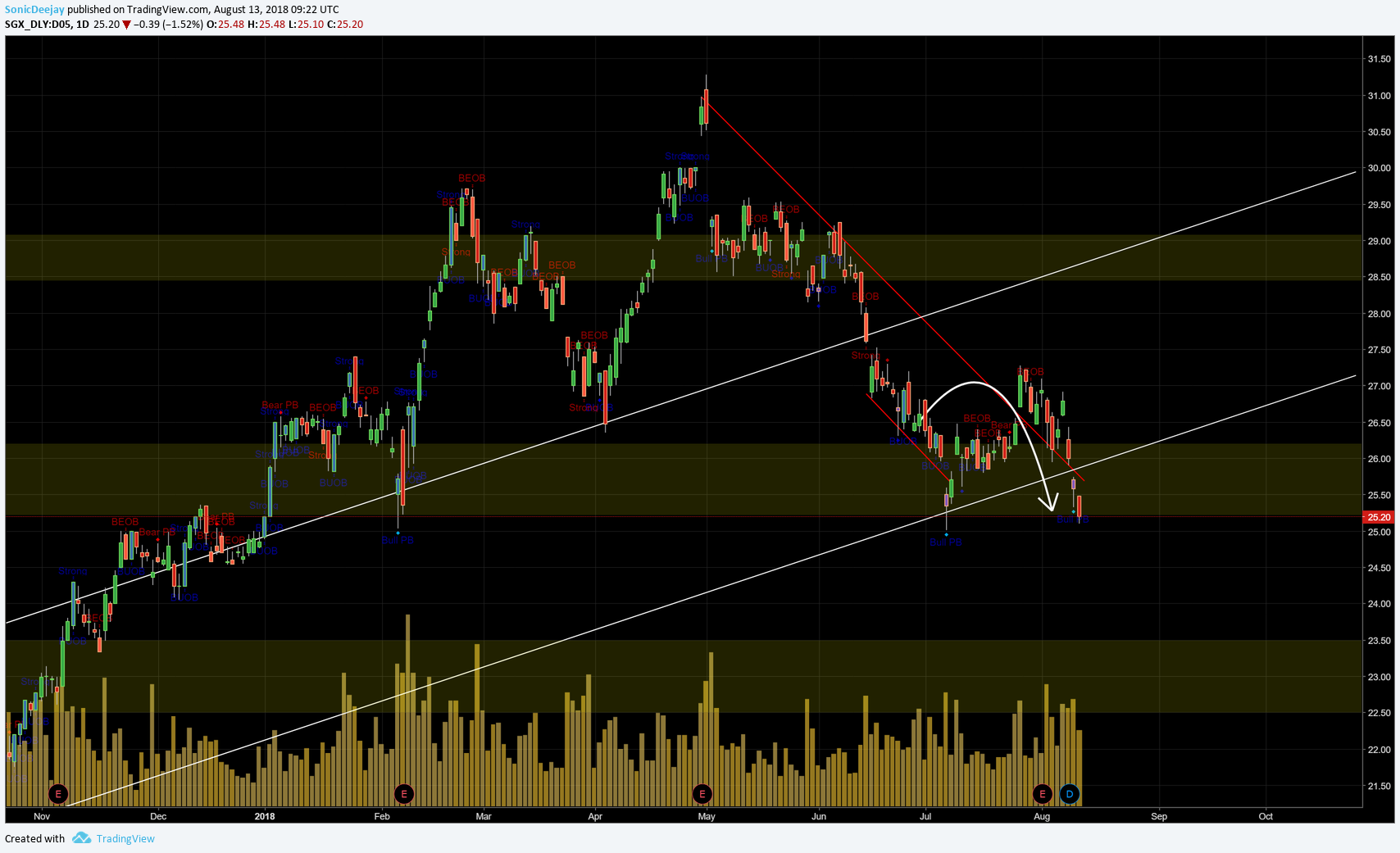1400x853 pixels.
Task: Click the Jul label on the time axis
Action: click(925, 816)
